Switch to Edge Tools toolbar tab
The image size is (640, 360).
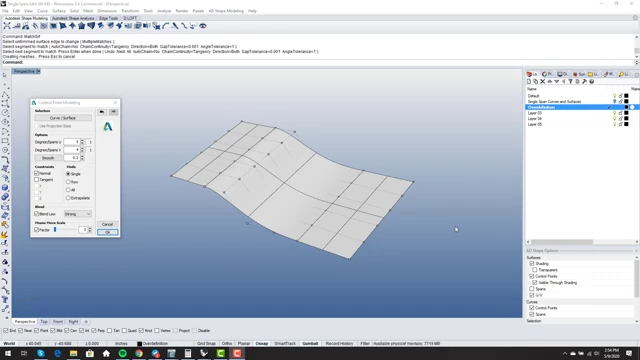pyautogui.click(x=109, y=18)
